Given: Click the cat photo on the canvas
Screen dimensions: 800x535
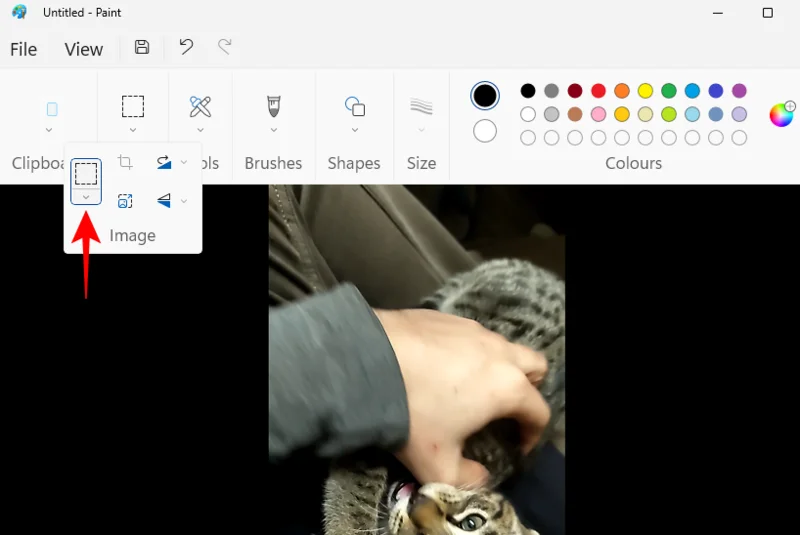Looking at the screenshot, I should point(417,360).
